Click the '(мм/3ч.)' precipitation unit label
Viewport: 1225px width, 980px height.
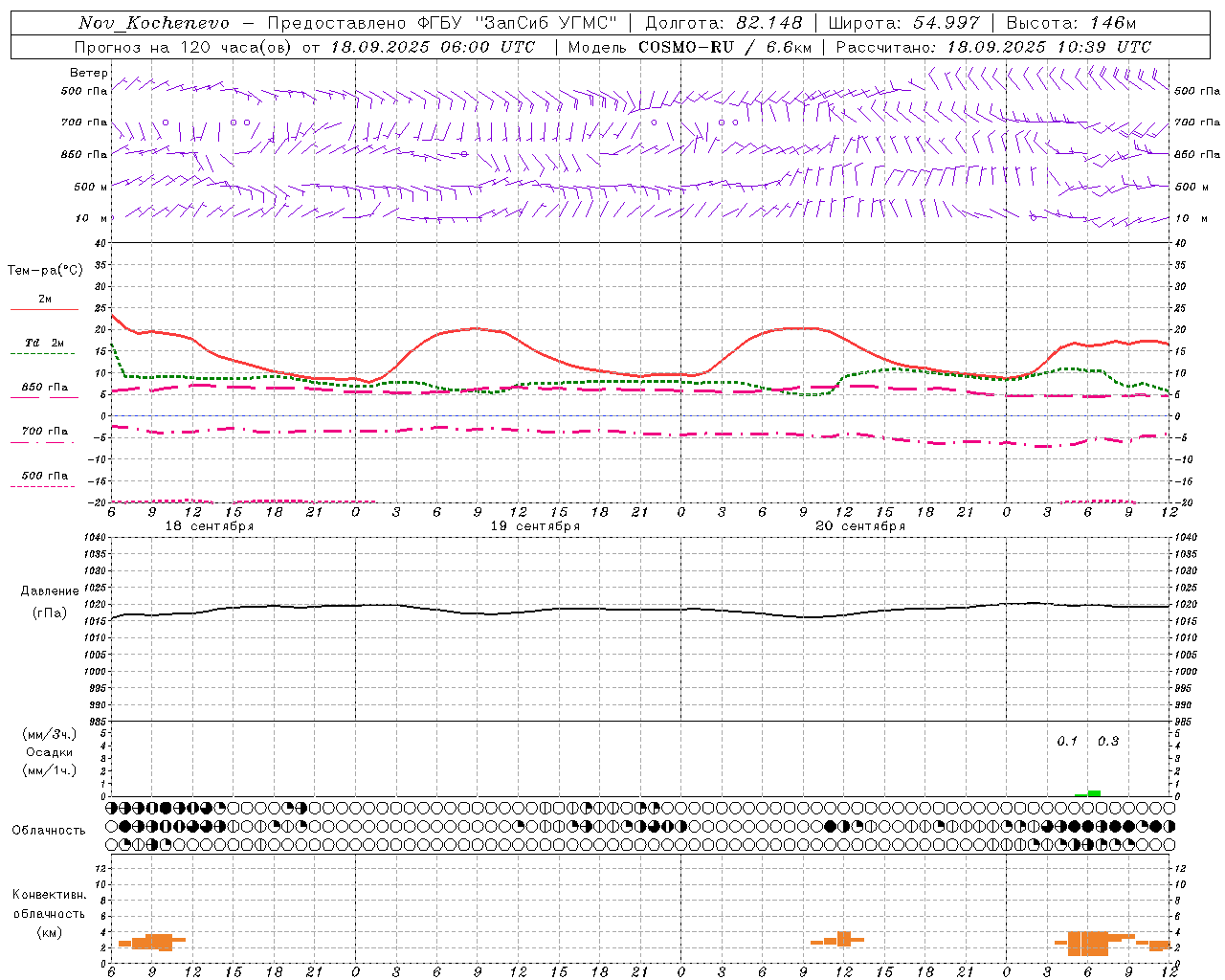[49, 734]
